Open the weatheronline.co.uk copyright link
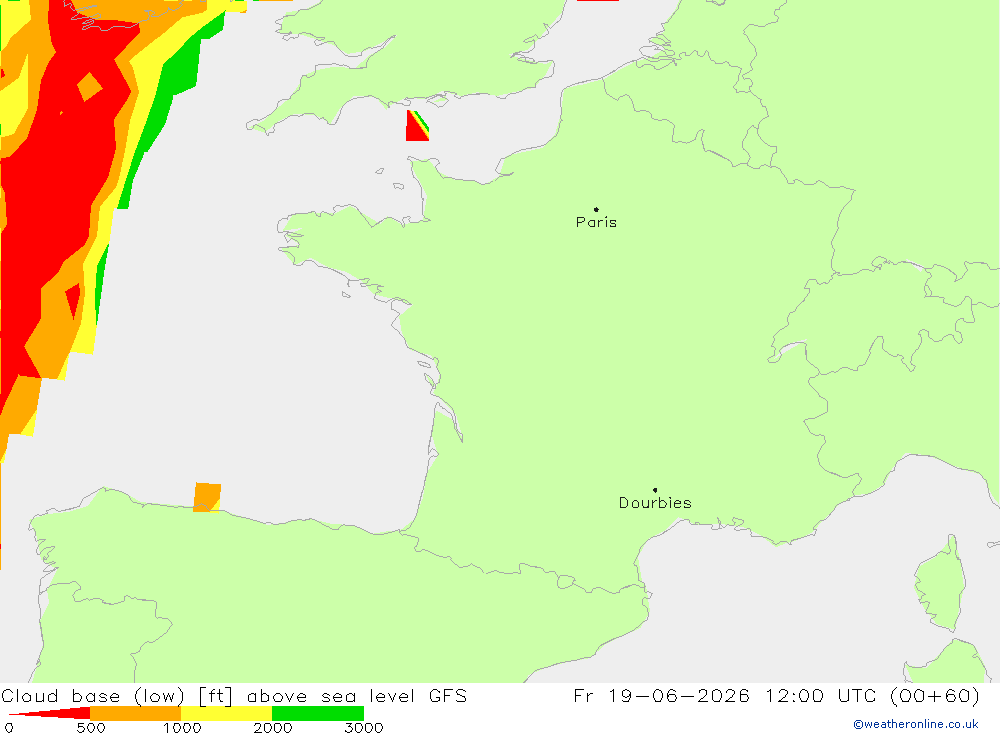Screen dimensions: 1000x733 pos(916,724)
